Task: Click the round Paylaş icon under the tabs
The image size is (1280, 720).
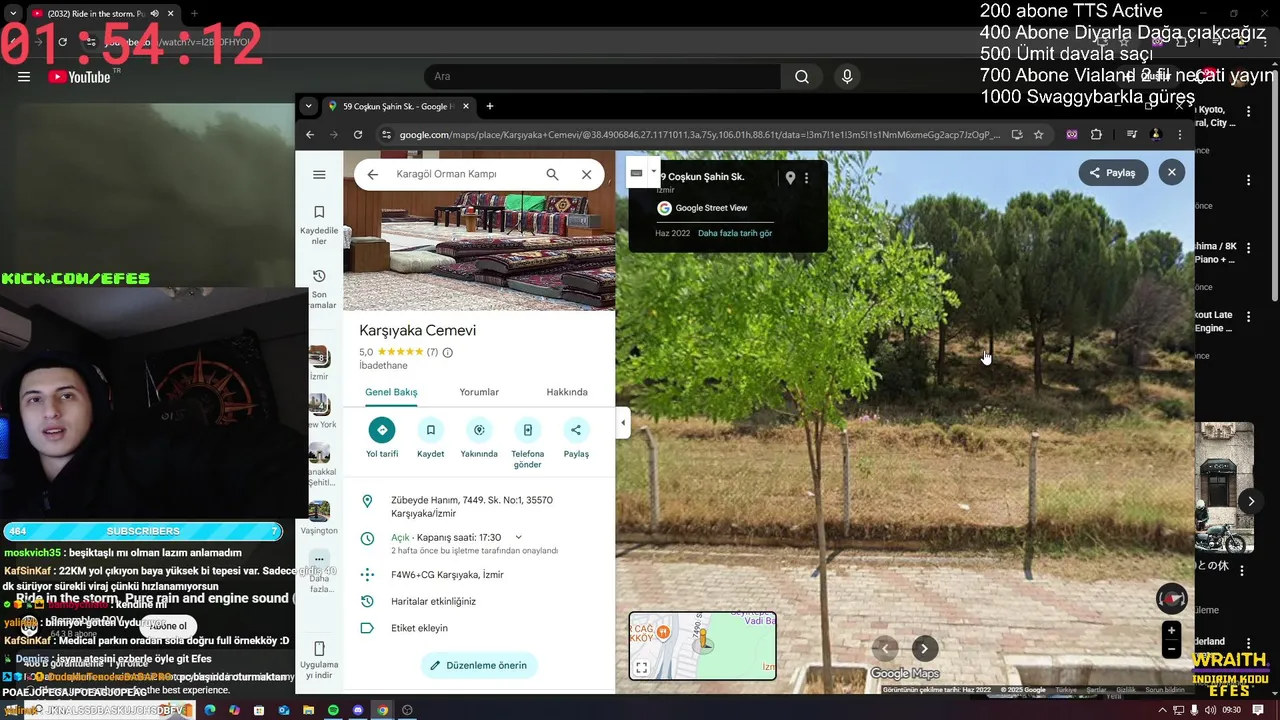Action: (x=576, y=430)
